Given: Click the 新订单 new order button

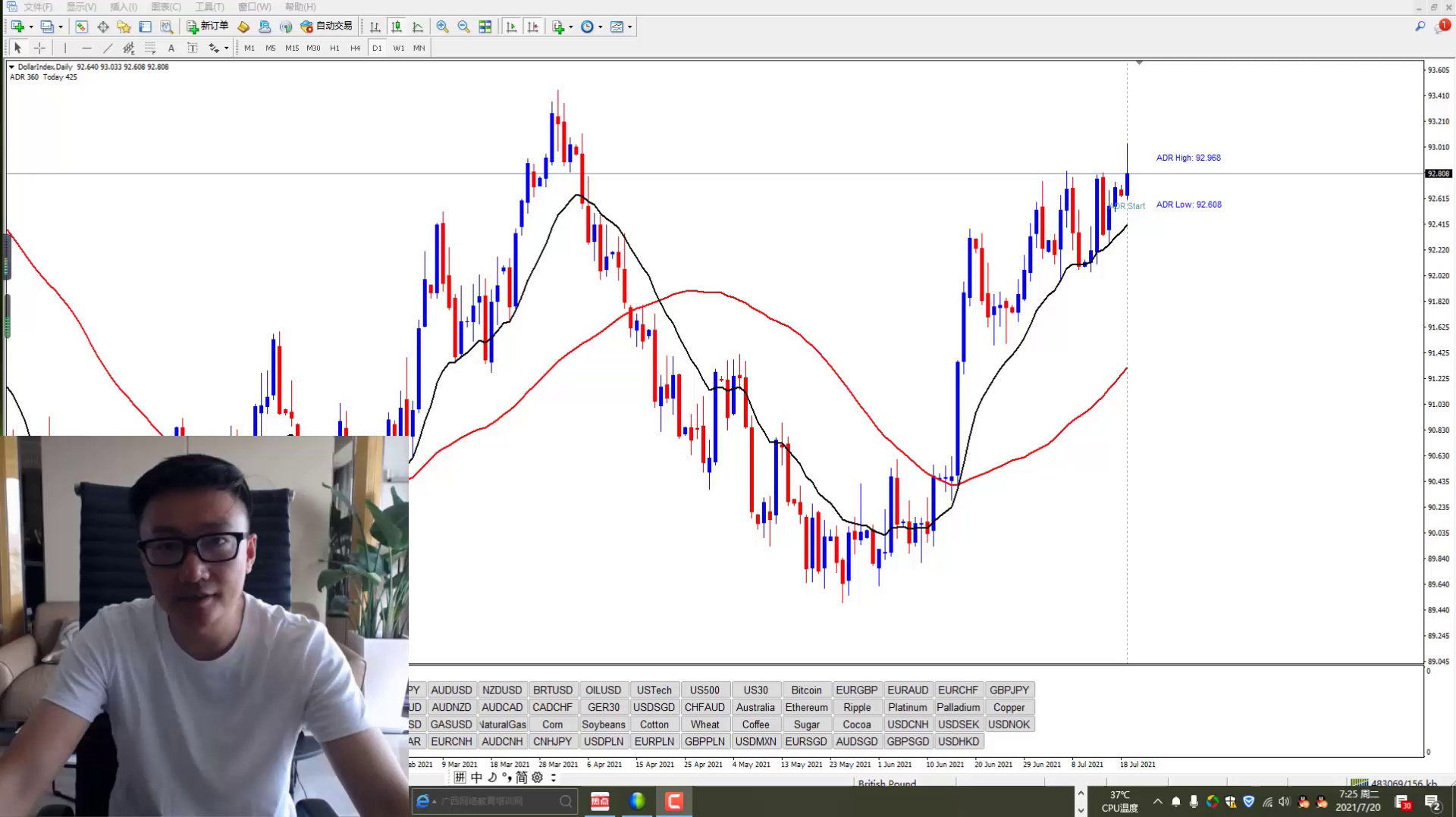Looking at the screenshot, I should (208, 27).
